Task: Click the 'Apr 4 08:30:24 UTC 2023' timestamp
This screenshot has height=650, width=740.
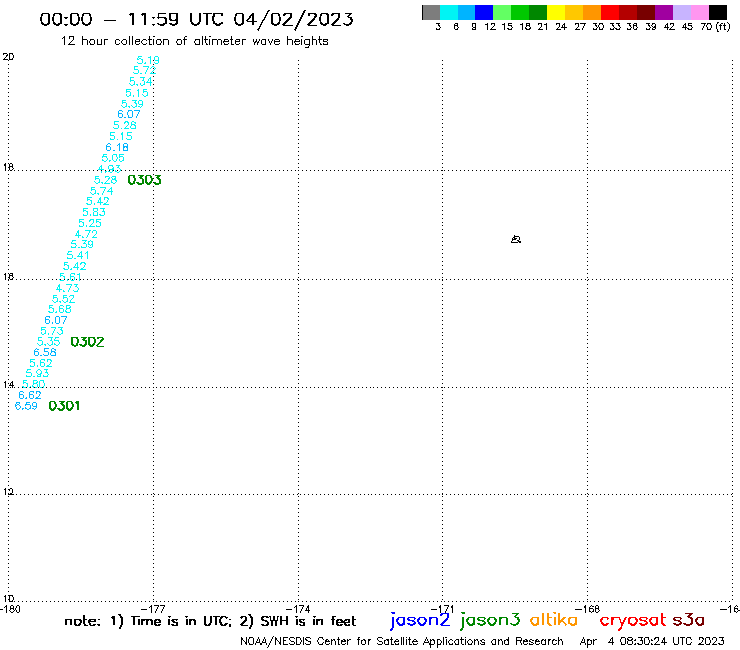Action: coord(652,641)
